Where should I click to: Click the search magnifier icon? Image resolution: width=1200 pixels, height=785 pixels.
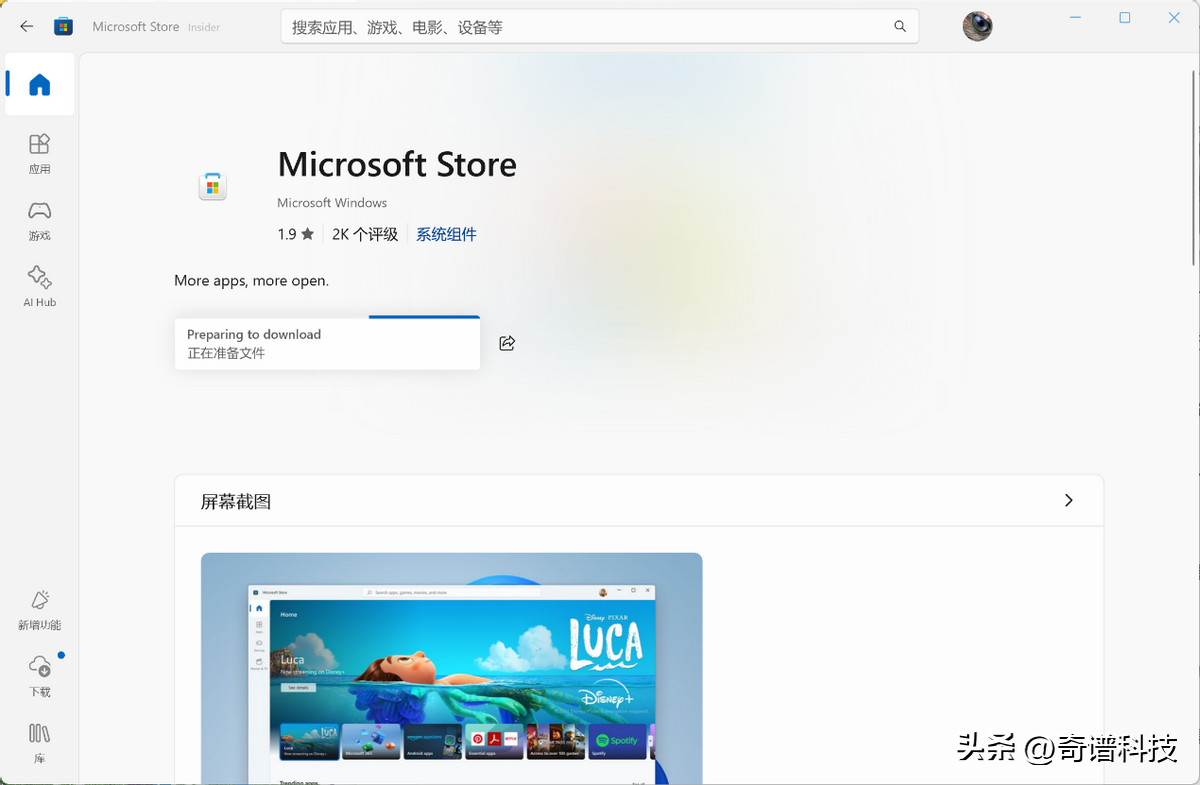click(x=900, y=27)
